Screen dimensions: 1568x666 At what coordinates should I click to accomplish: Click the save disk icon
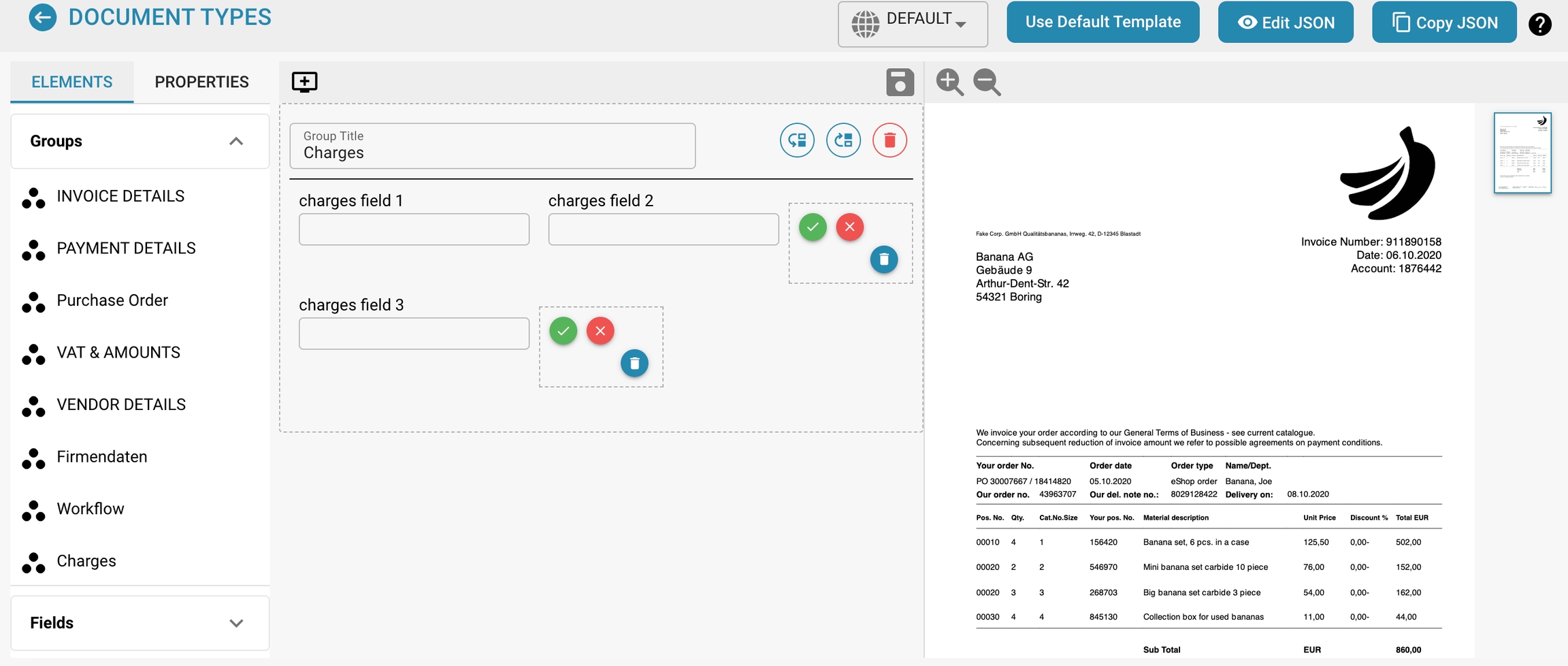point(900,82)
